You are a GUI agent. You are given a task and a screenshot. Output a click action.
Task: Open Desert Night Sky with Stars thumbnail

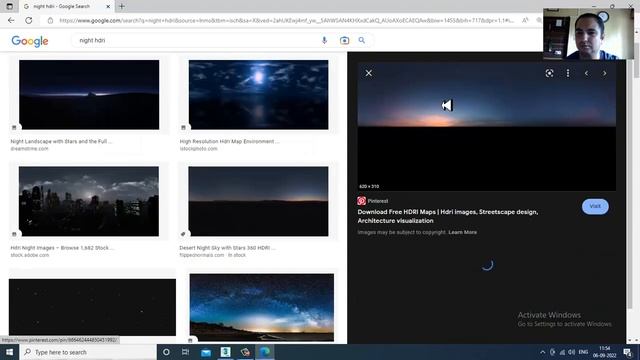(258, 201)
